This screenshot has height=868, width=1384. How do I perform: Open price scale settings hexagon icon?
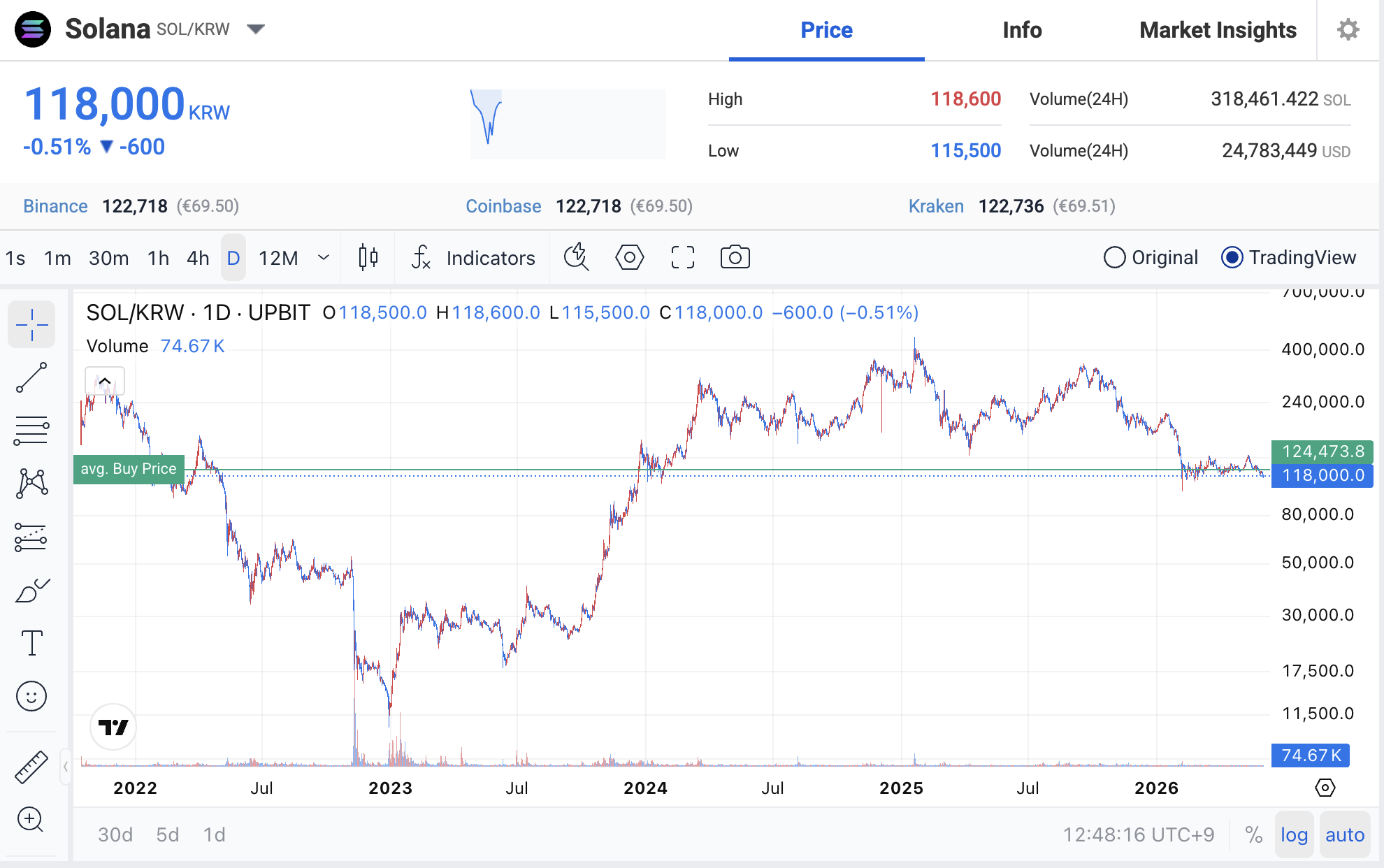[x=1325, y=788]
